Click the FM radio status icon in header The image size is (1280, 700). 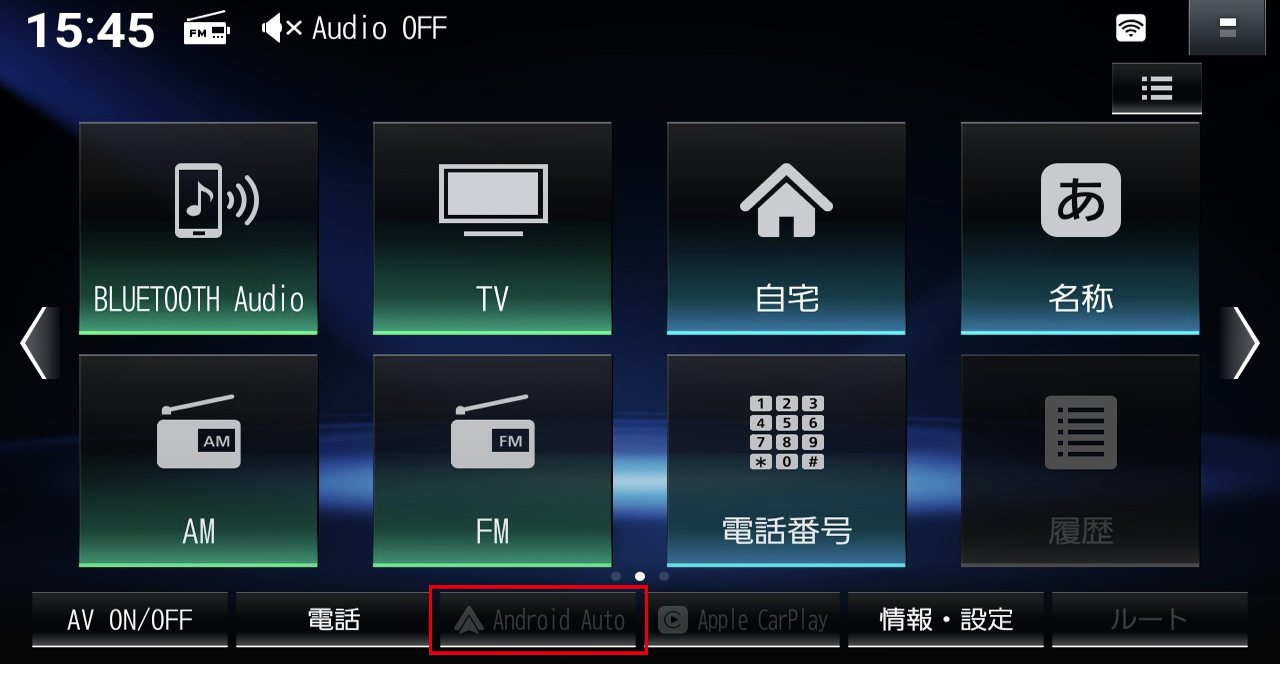point(207,30)
